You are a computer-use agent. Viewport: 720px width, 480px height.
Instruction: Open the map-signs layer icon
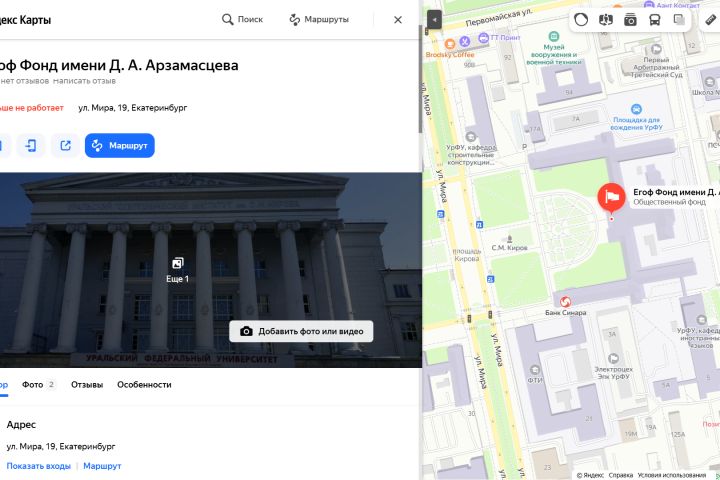click(x=606, y=20)
